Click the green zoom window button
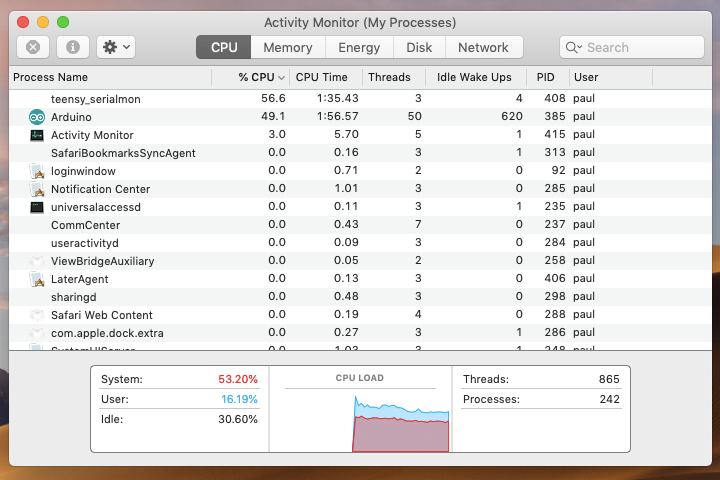The height and width of the screenshot is (480, 720). pos(63,22)
